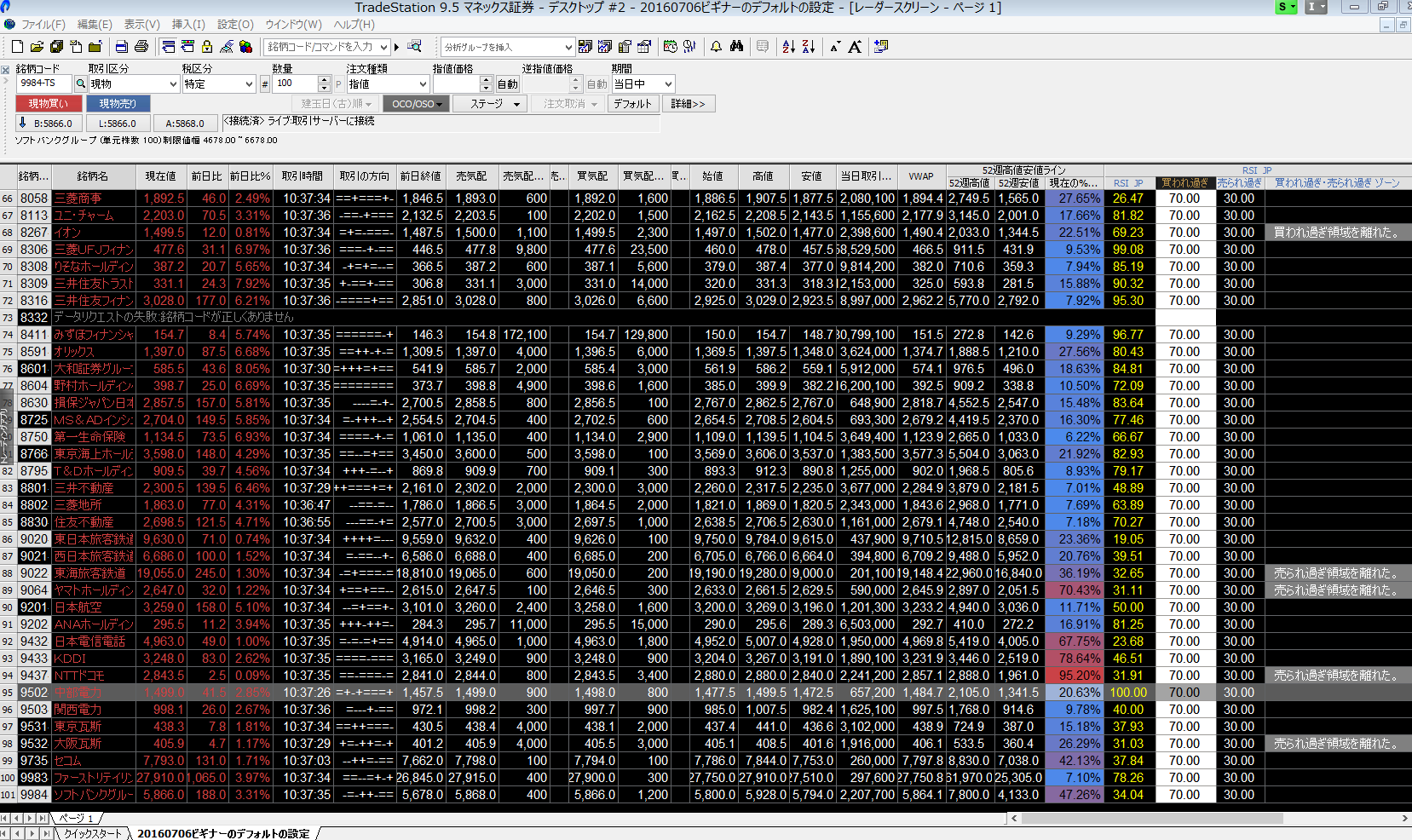Open the 表示(V) menu

(141, 25)
